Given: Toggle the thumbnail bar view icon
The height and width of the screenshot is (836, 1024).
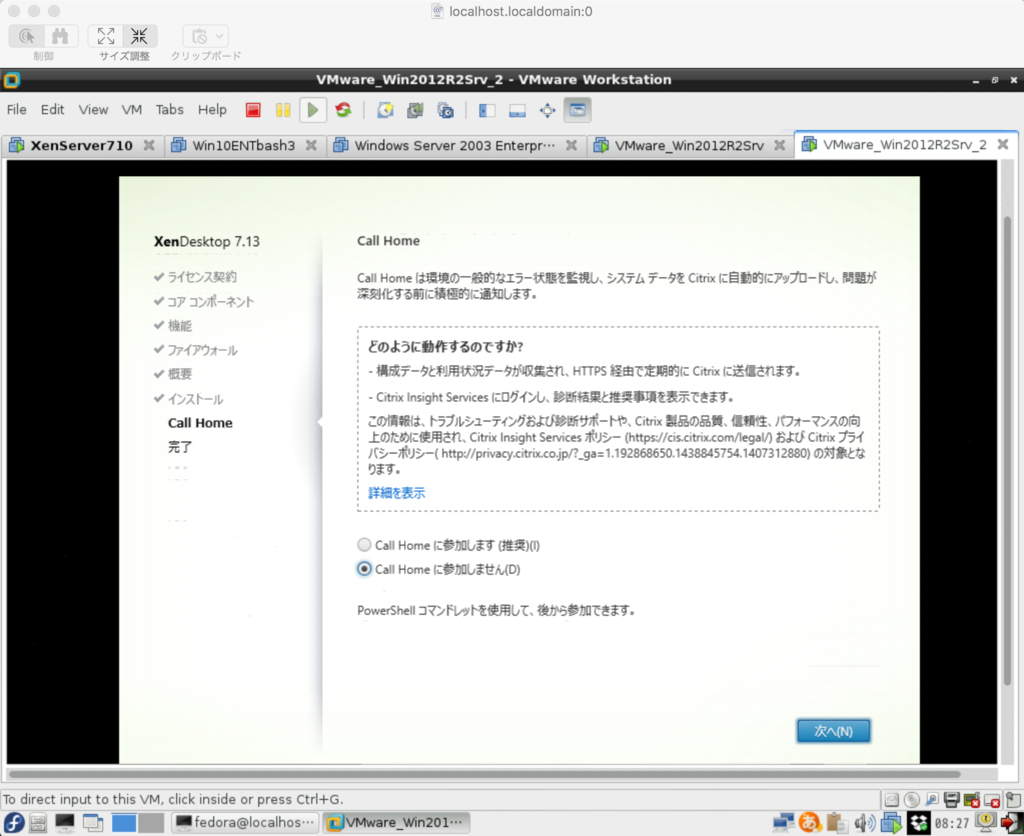Looking at the screenshot, I should coord(517,110).
